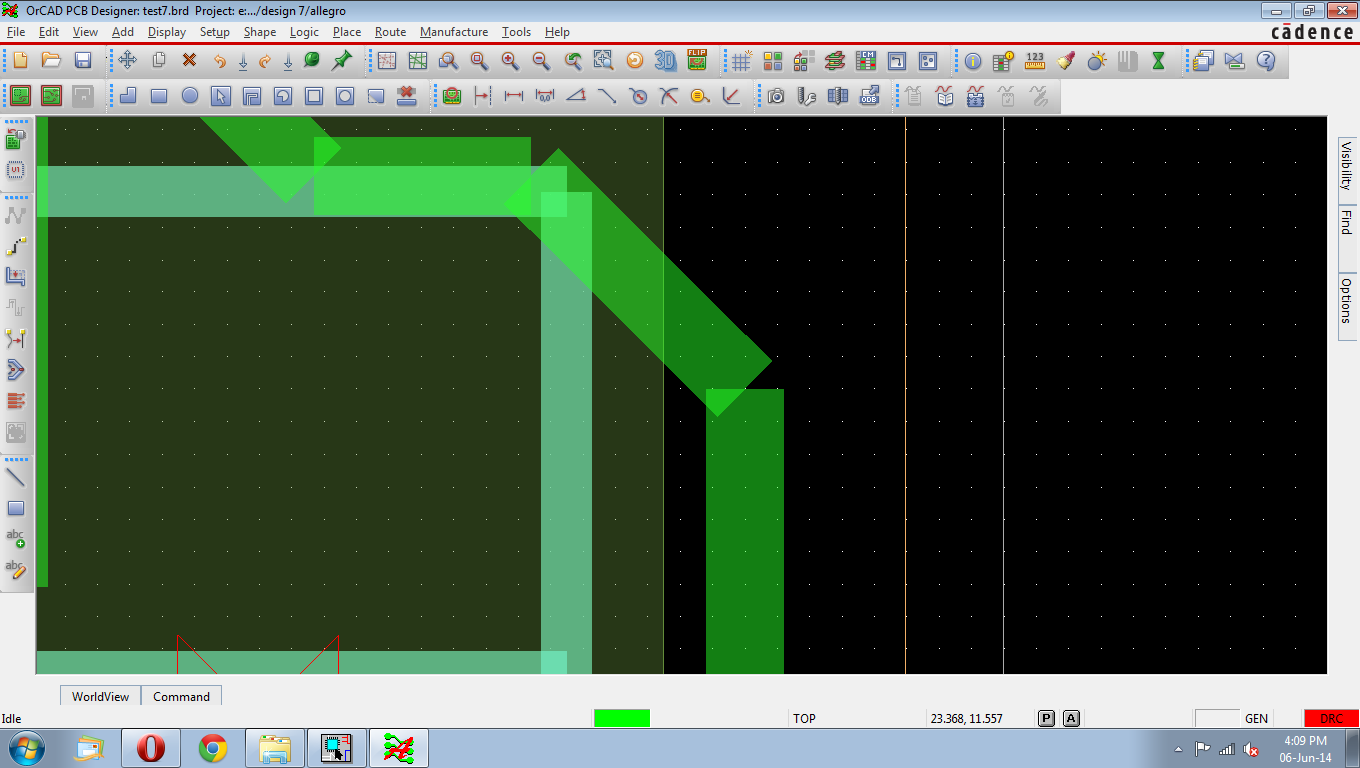Click the Zoom In magnifier icon
Viewport: 1360px width, 768px height.
[x=510, y=61]
